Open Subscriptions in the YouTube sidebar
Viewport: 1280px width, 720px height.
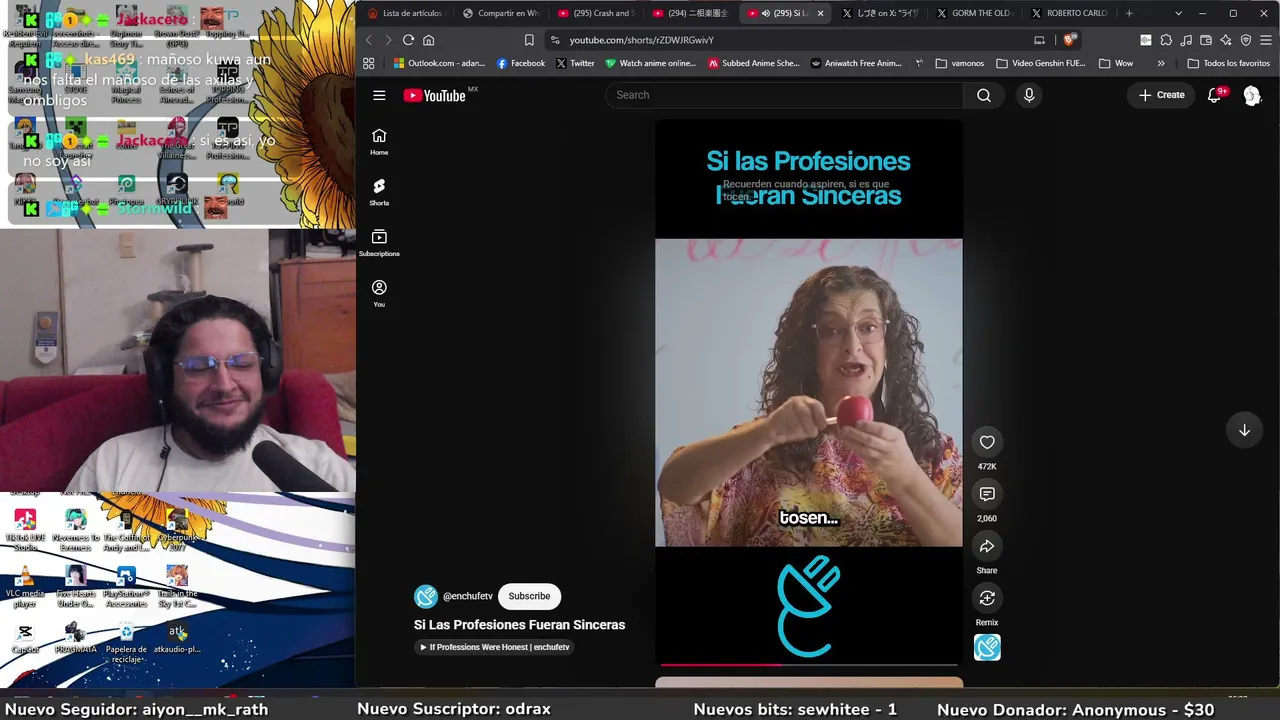click(x=379, y=243)
